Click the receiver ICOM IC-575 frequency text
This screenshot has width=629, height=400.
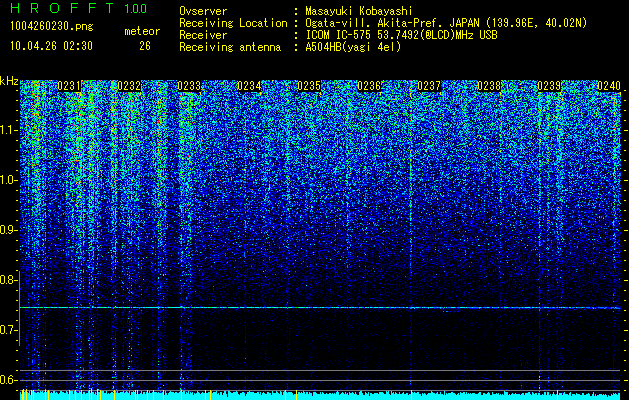pyautogui.click(x=401, y=35)
